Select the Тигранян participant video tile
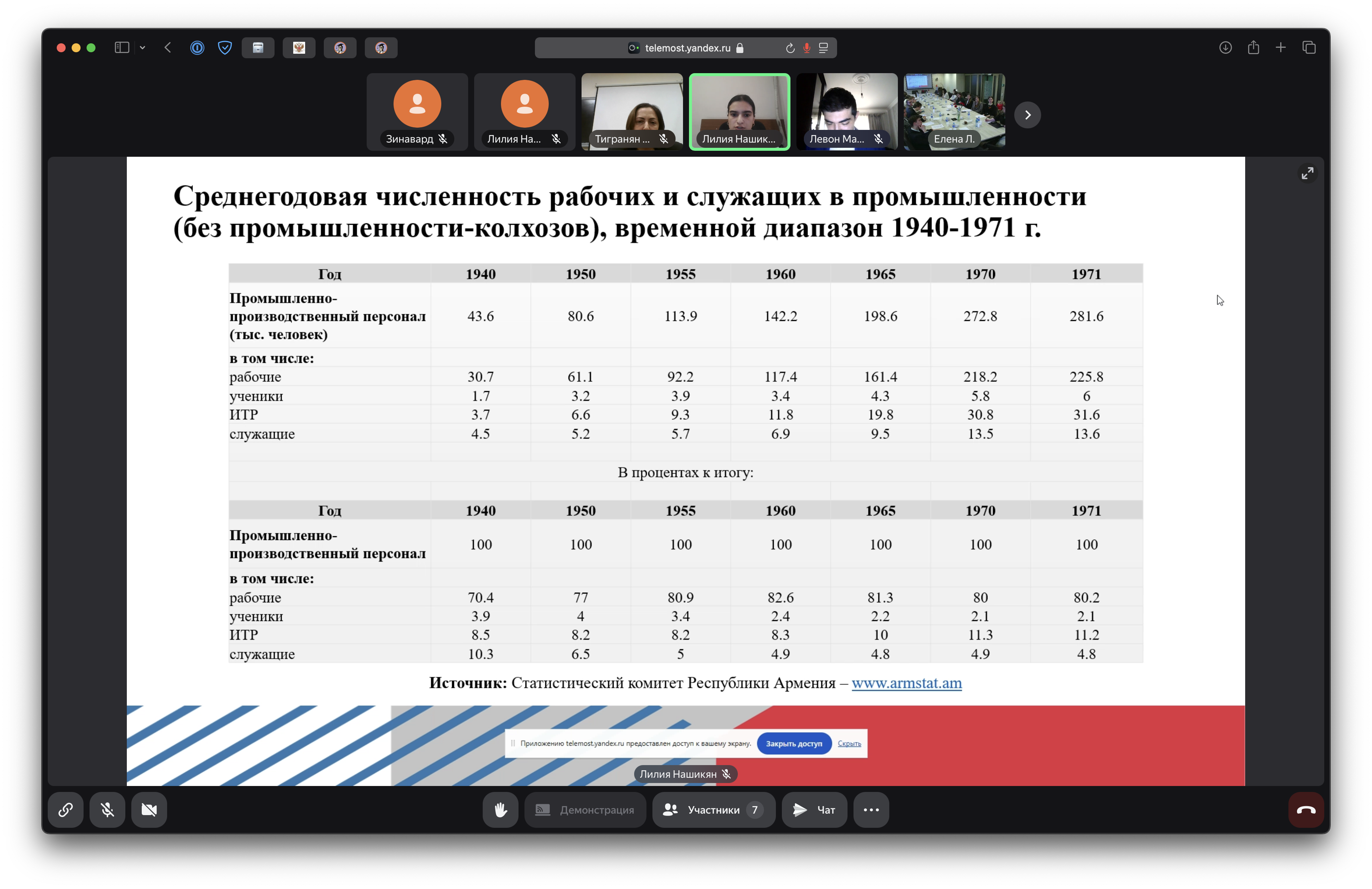Image resolution: width=1372 pixels, height=889 pixels. click(x=632, y=111)
